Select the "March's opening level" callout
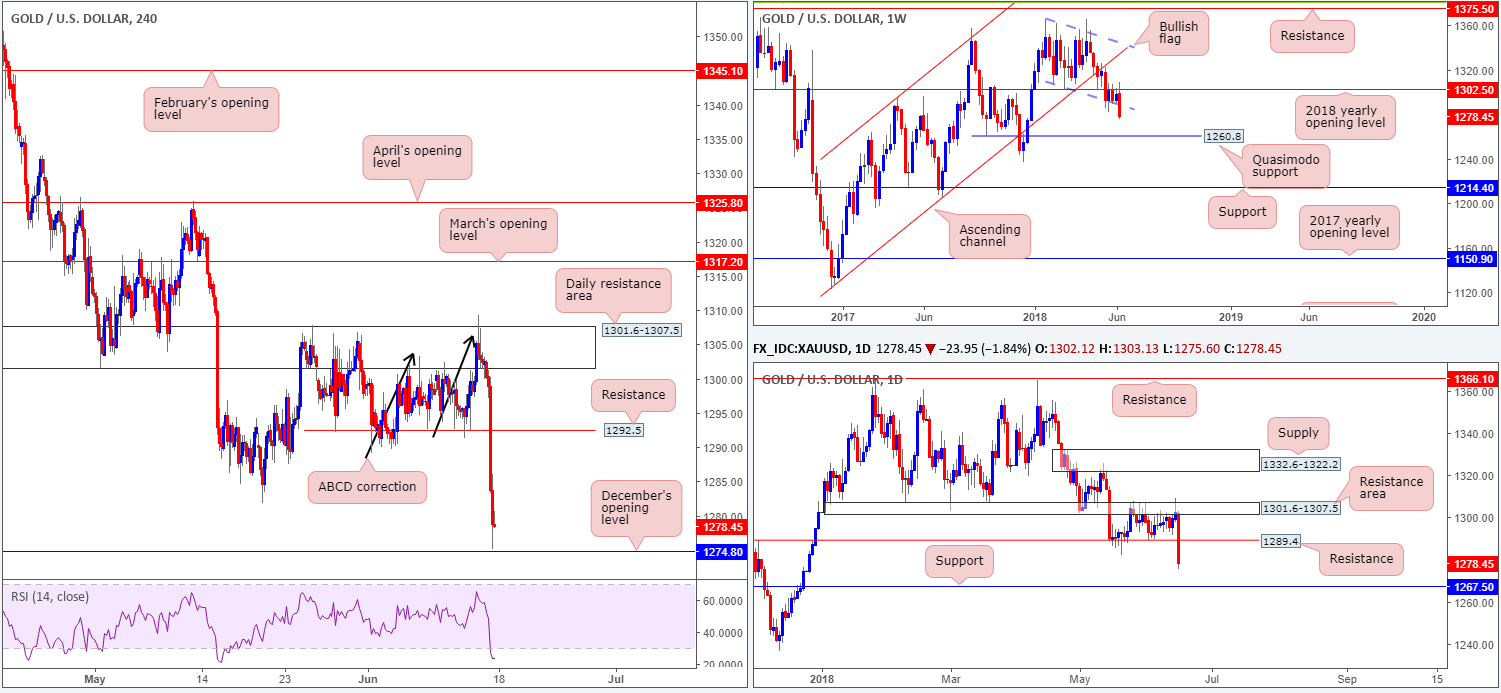Image resolution: width=1501 pixels, height=693 pixels. [x=498, y=231]
